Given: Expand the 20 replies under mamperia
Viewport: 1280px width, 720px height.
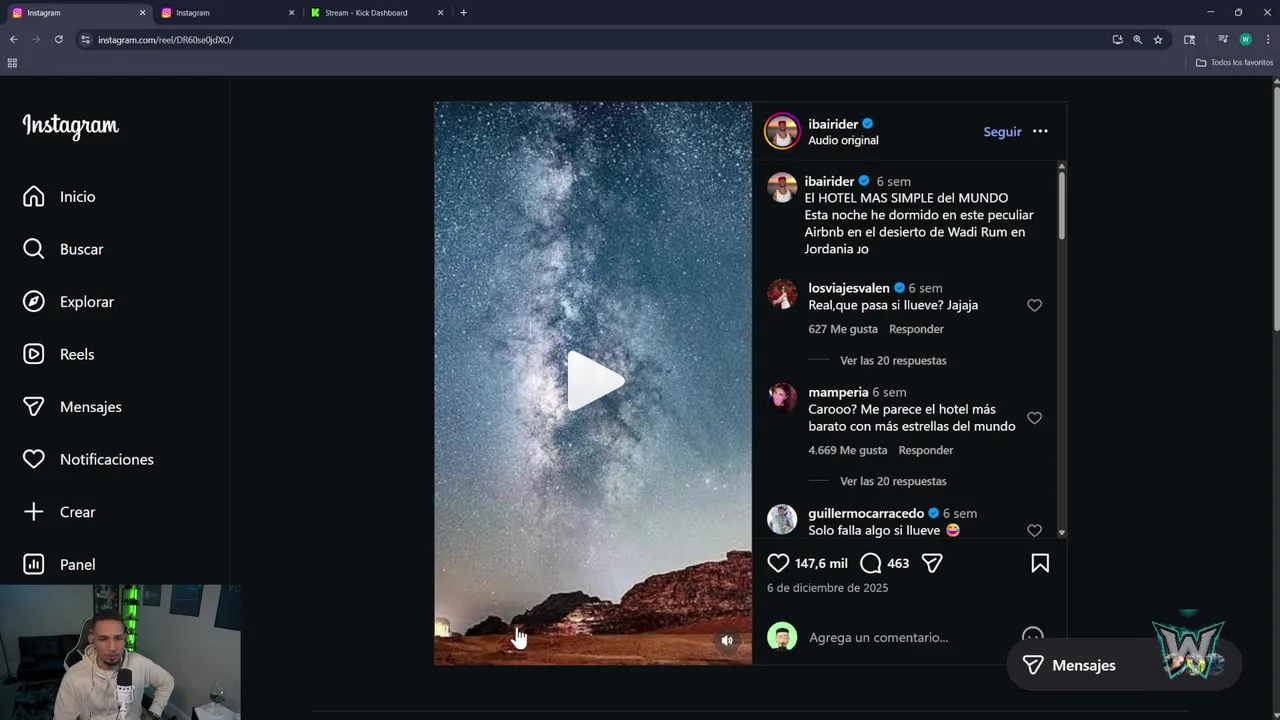Looking at the screenshot, I should click(893, 482).
